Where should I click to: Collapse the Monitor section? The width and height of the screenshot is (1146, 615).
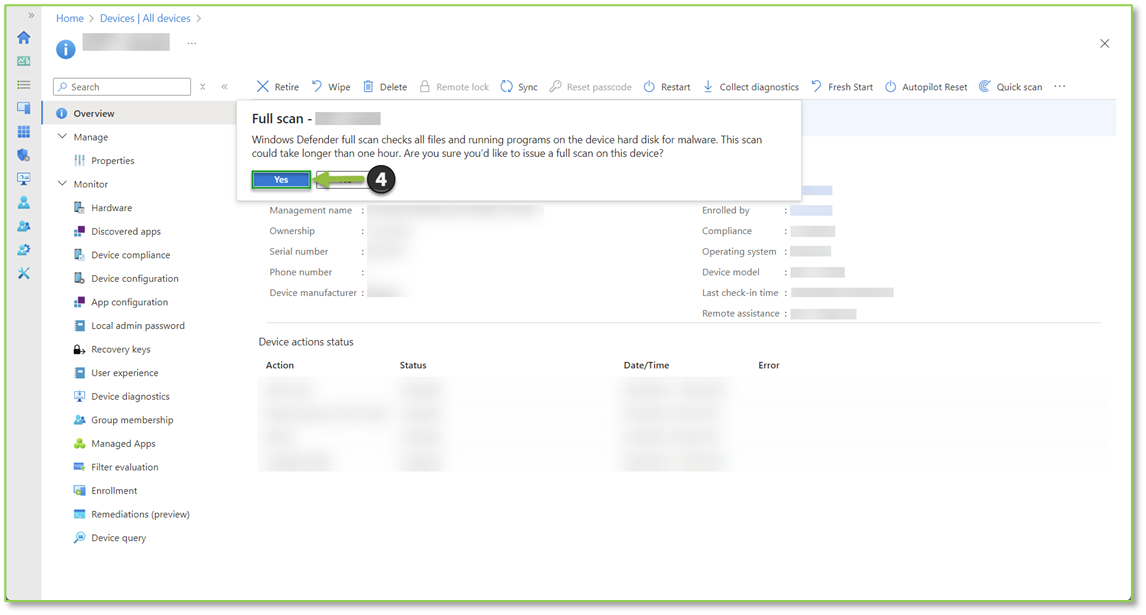pyautogui.click(x=63, y=184)
